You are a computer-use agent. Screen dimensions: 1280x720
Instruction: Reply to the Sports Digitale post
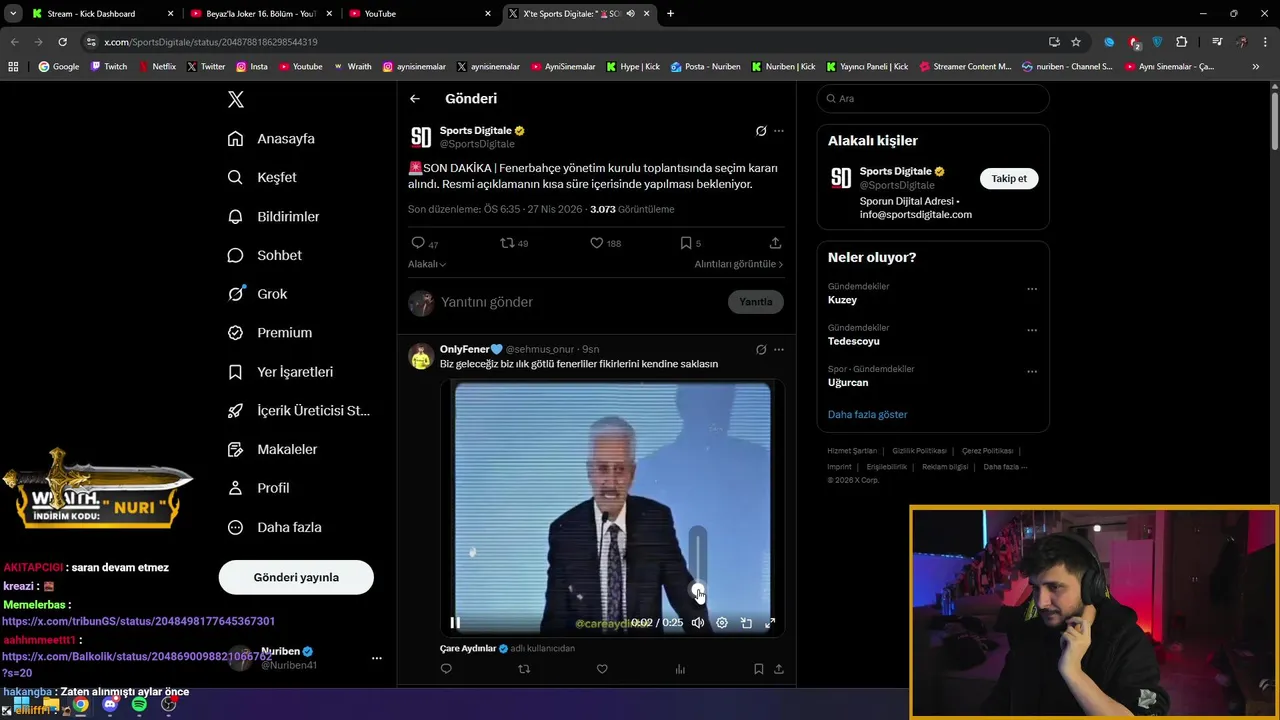pos(418,243)
